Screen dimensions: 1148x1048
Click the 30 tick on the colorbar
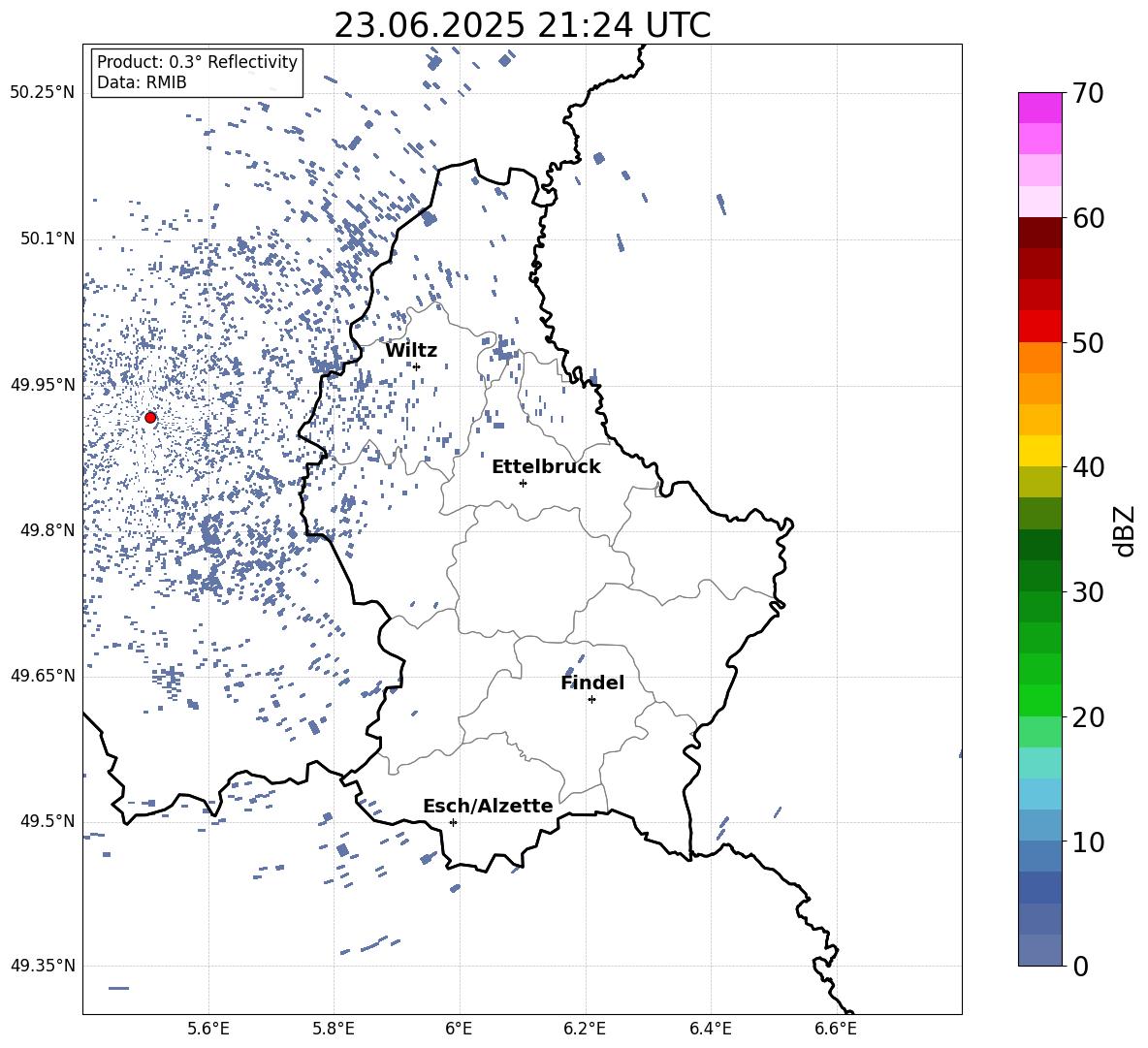click(x=1088, y=592)
